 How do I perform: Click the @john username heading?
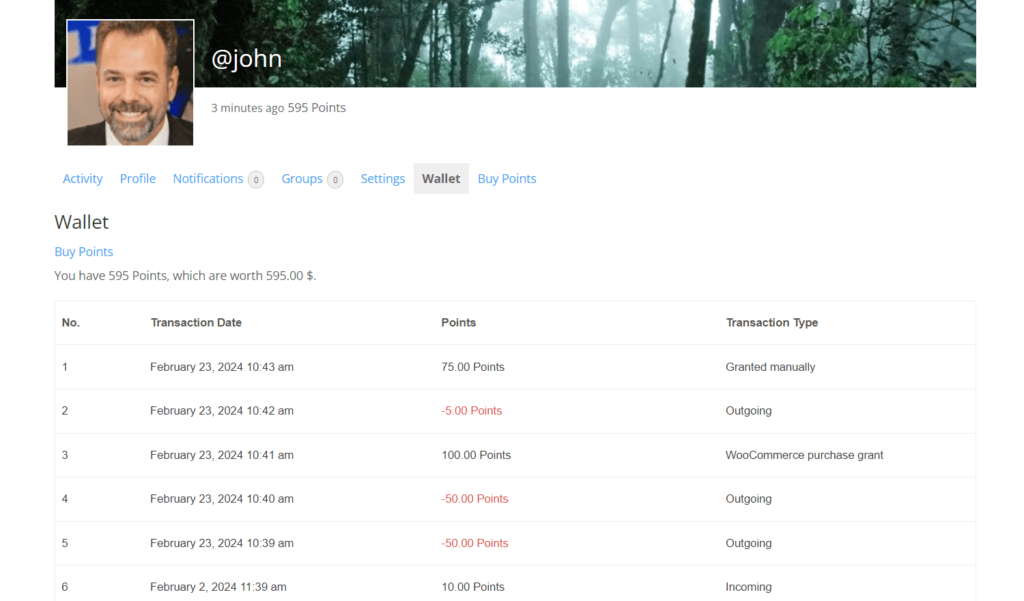click(247, 59)
